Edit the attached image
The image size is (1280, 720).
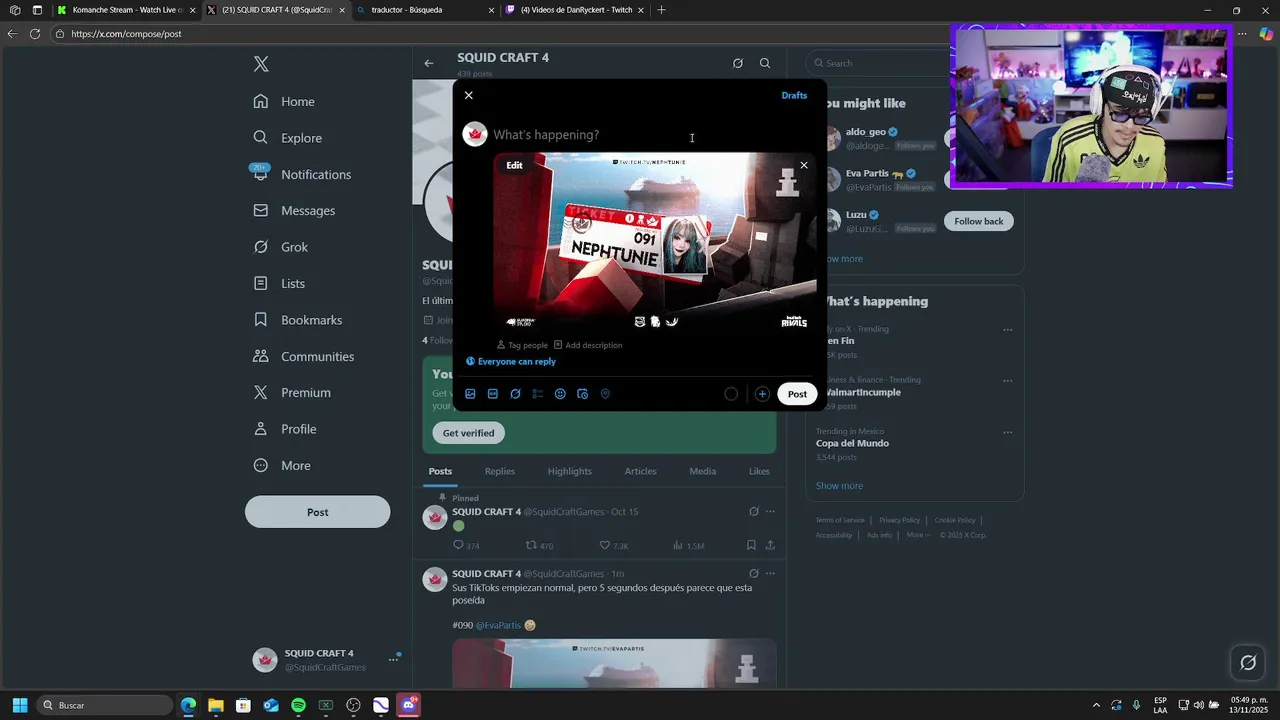pos(514,165)
